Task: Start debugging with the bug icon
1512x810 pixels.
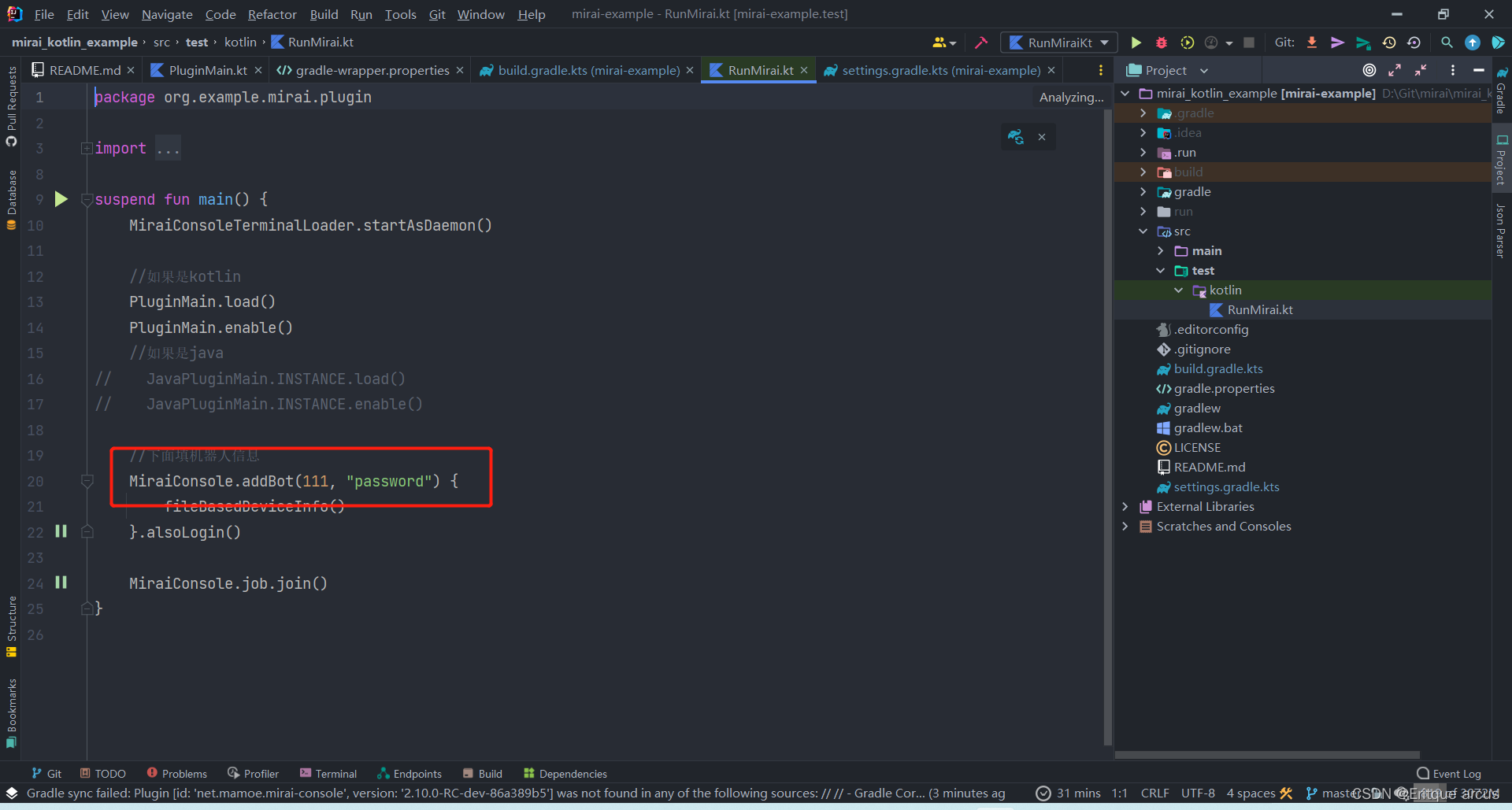Action: (x=1161, y=43)
